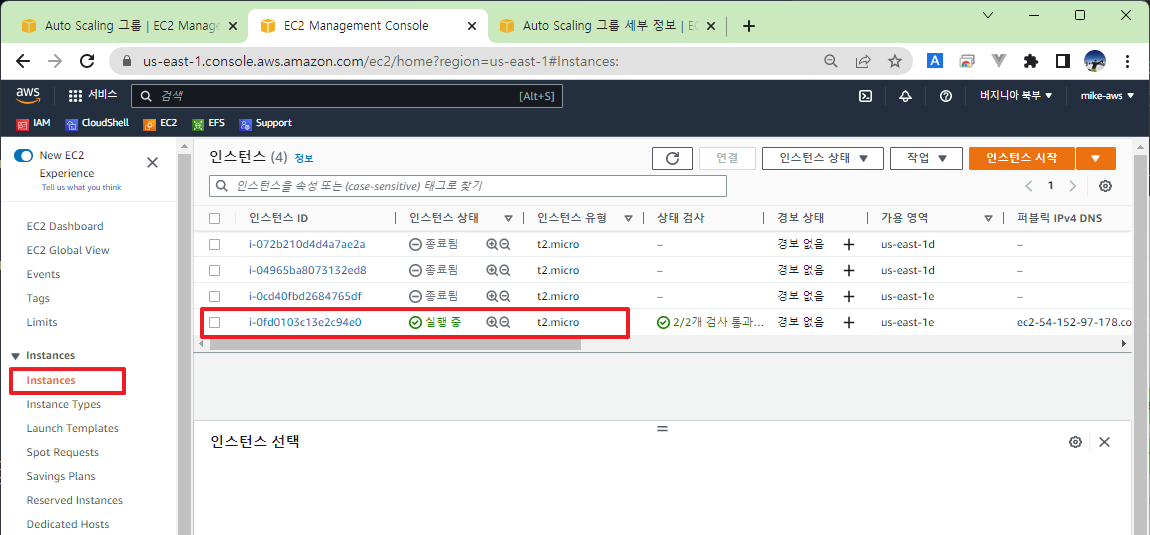Open instance link i-0fd0103c13e2c94e0
The width and height of the screenshot is (1150, 535).
pos(306,322)
